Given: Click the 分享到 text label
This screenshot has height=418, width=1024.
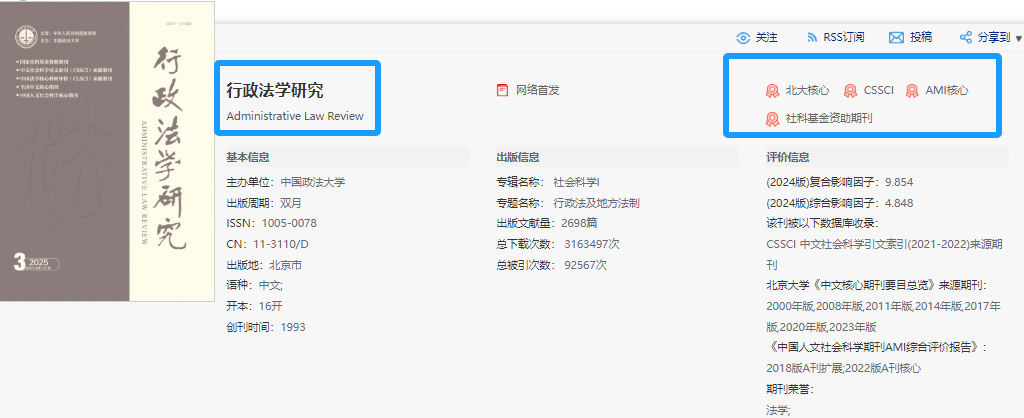Looking at the screenshot, I should click(x=994, y=38).
